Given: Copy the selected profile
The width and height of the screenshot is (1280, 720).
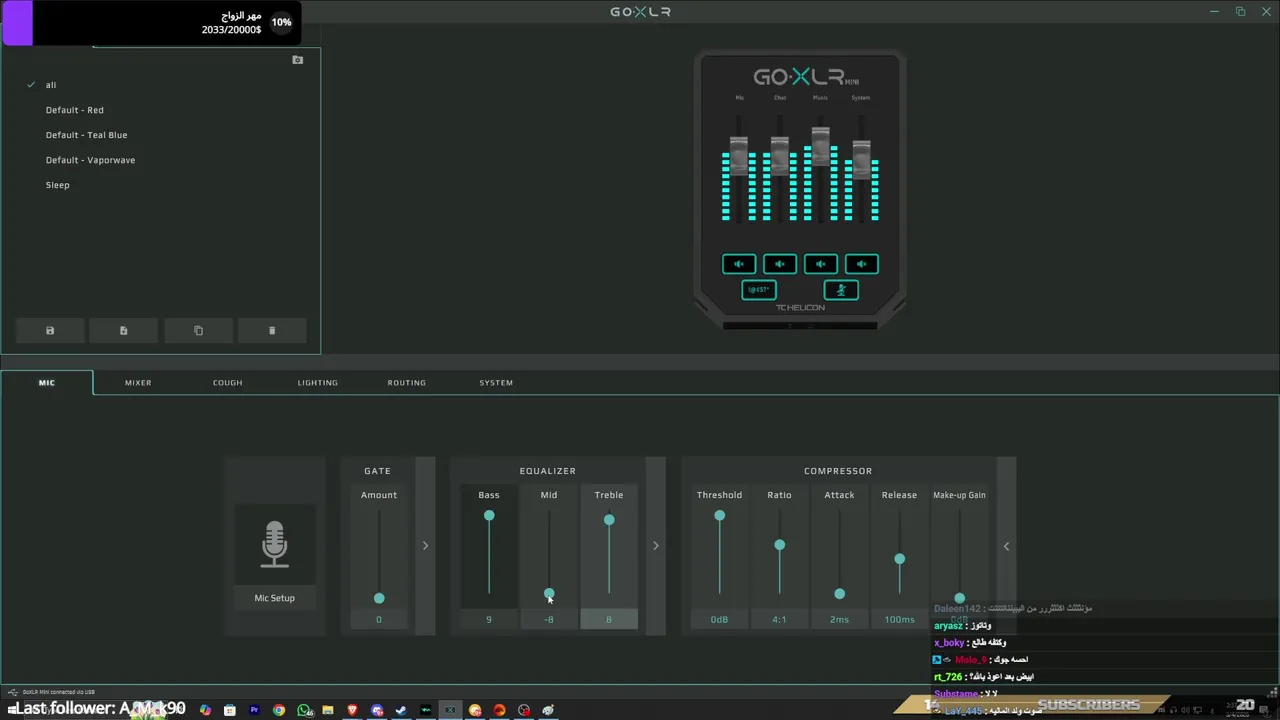Looking at the screenshot, I should (198, 331).
